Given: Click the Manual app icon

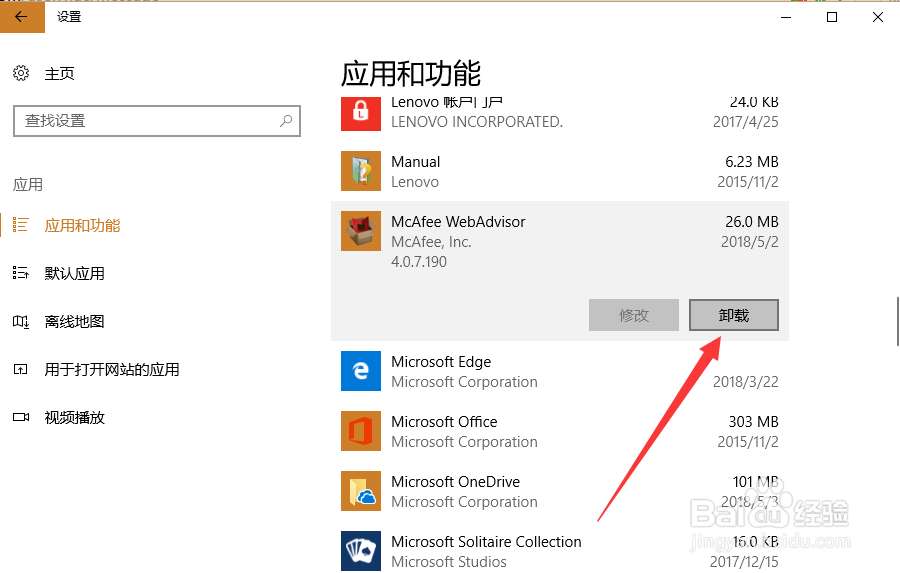Looking at the screenshot, I should click(x=360, y=171).
